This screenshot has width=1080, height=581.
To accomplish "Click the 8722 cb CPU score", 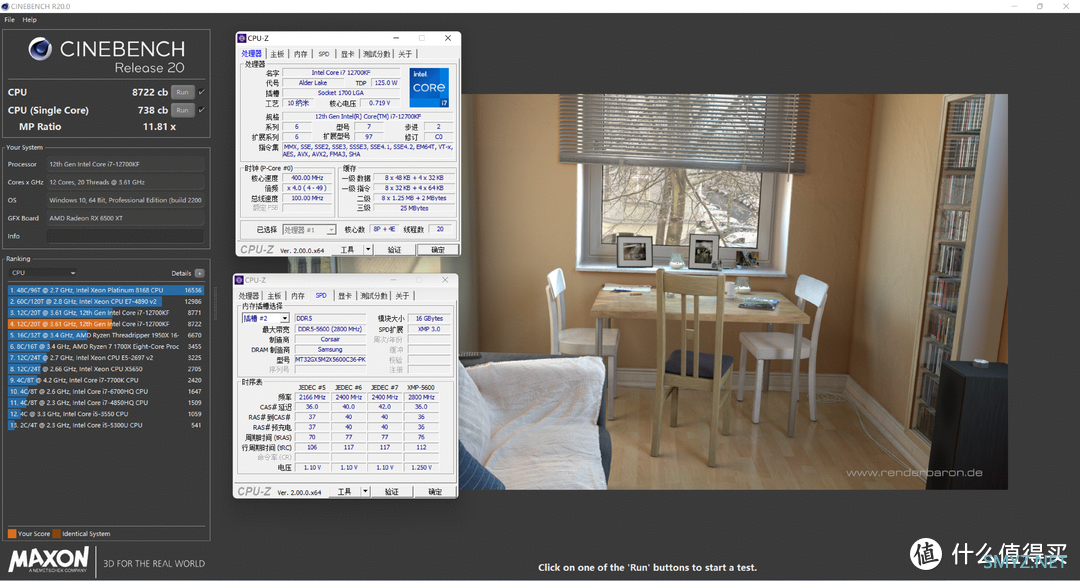I will 150,92.
